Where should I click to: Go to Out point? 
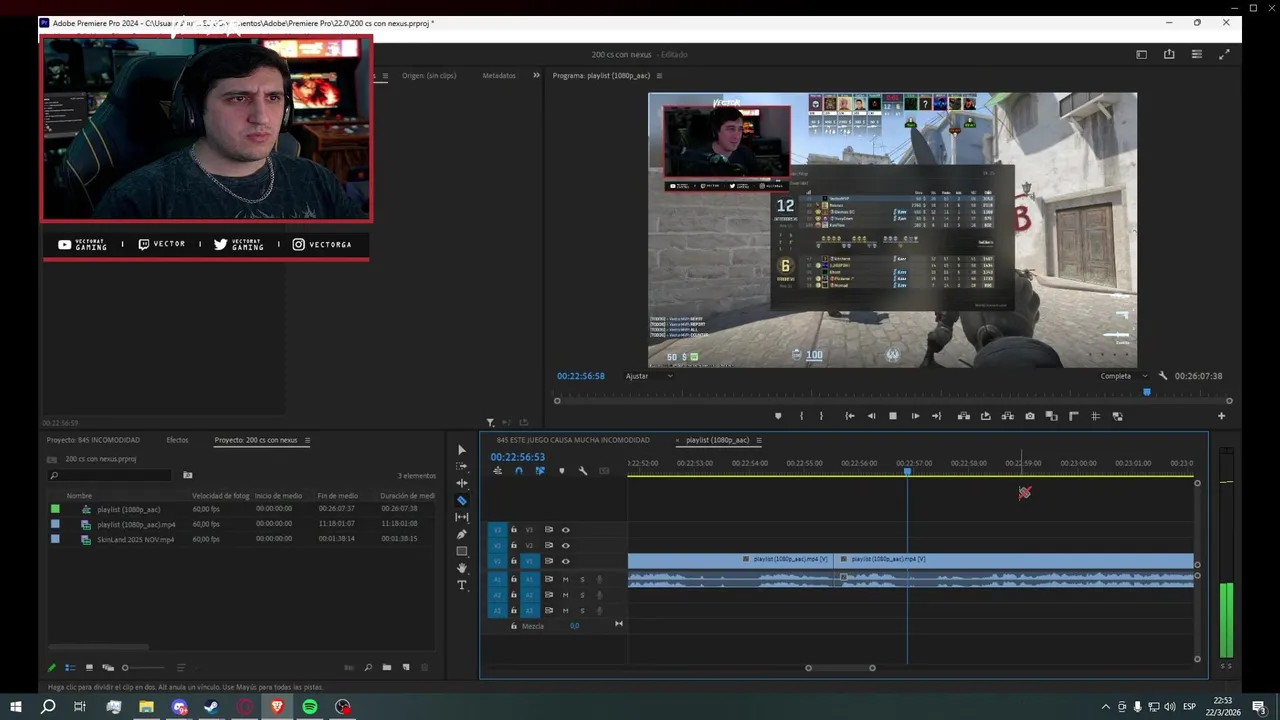click(x=937, y=416)
